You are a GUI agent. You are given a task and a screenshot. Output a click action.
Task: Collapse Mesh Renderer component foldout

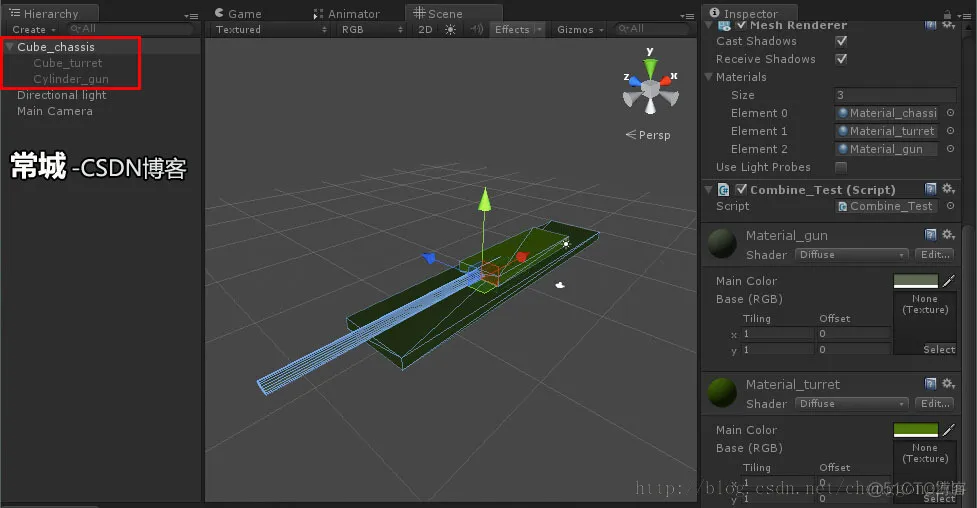tap(708, 25)
